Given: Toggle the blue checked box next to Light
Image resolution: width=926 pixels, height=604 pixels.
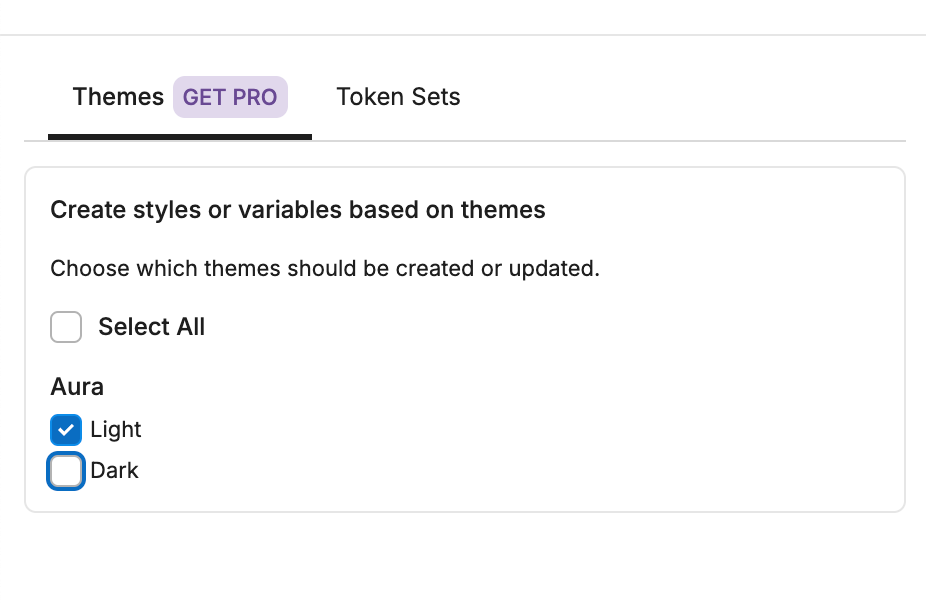Looking at the screenshot, I should pyautogui.click(x=66, y=430).
